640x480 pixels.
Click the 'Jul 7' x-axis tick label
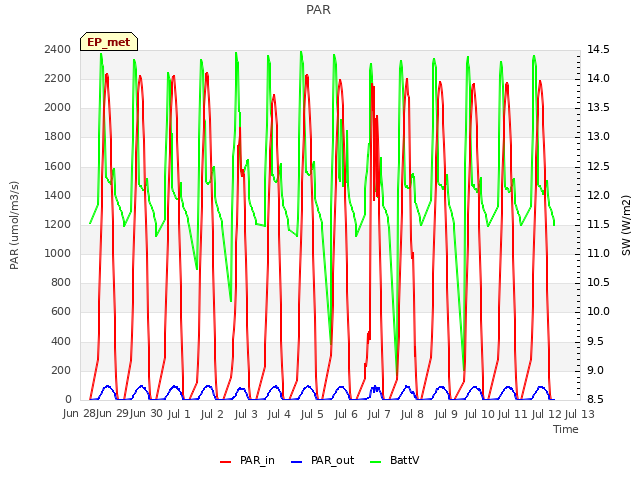click(x=379, y=414)
